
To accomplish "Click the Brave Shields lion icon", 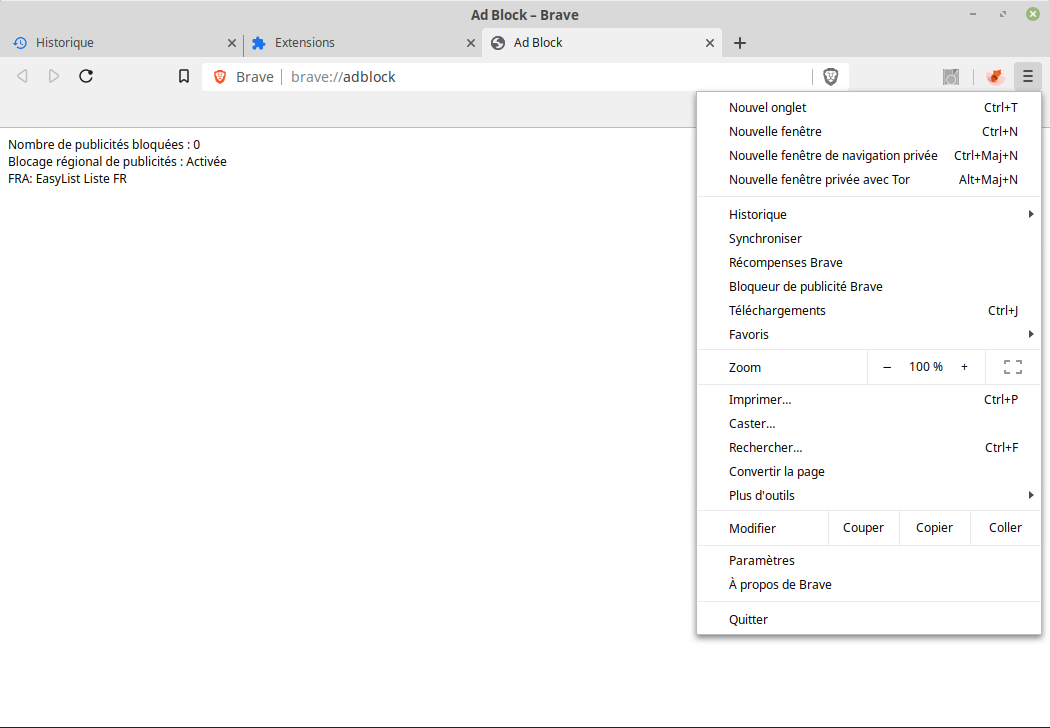I will pos(830,77).
